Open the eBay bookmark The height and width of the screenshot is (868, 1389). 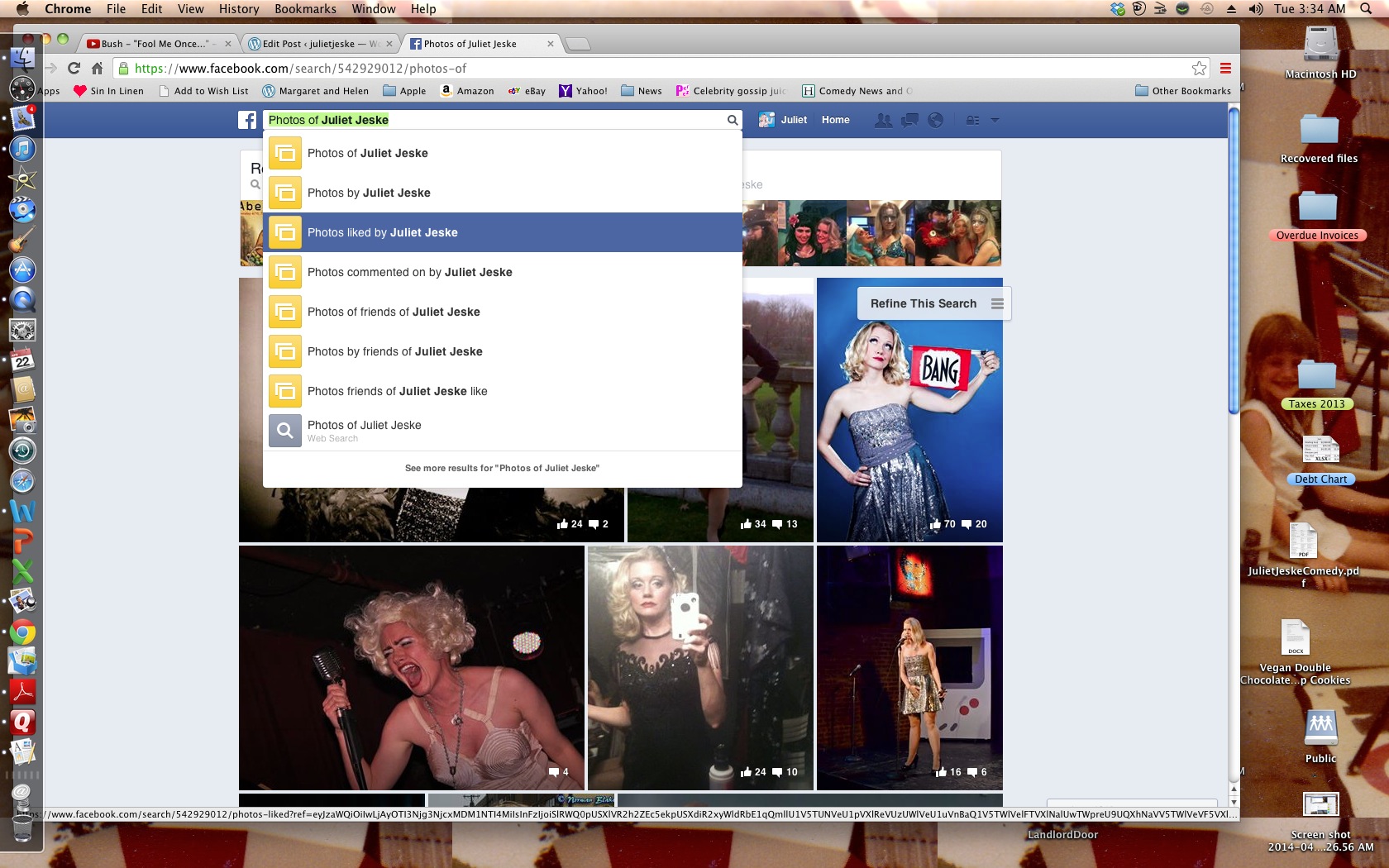pyautogui.click(x=527, y=91)
